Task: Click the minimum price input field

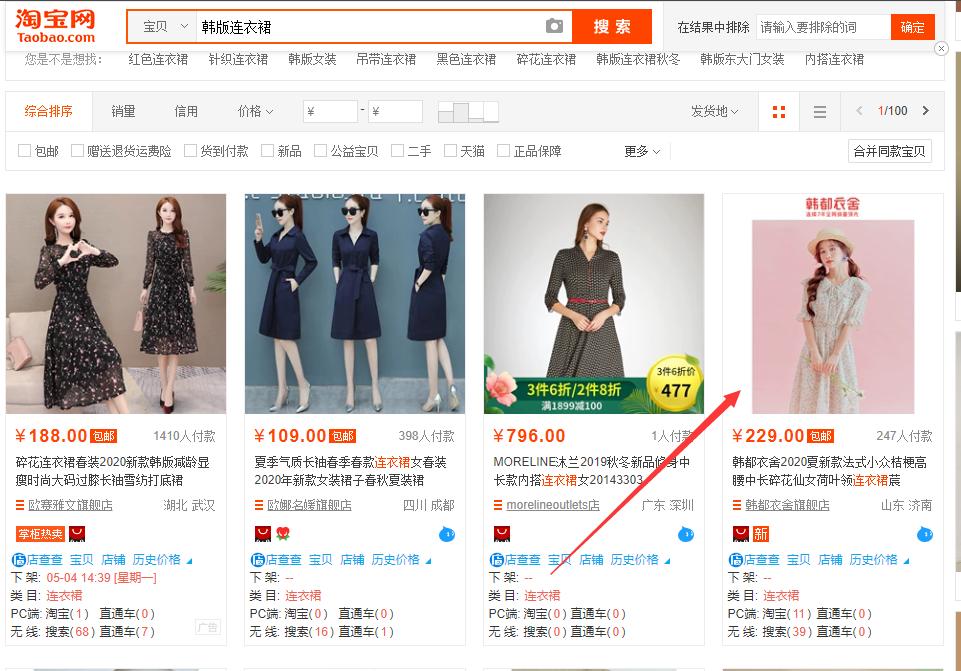Action: 330,110
